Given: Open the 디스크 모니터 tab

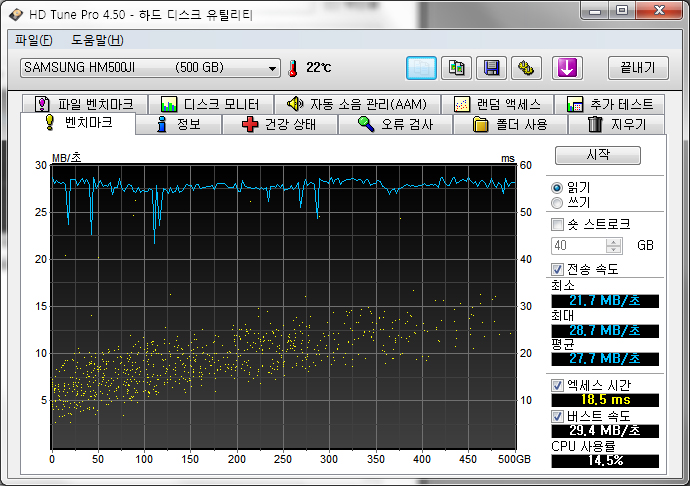Looking at the screenshot, I should tap(210, 104).
